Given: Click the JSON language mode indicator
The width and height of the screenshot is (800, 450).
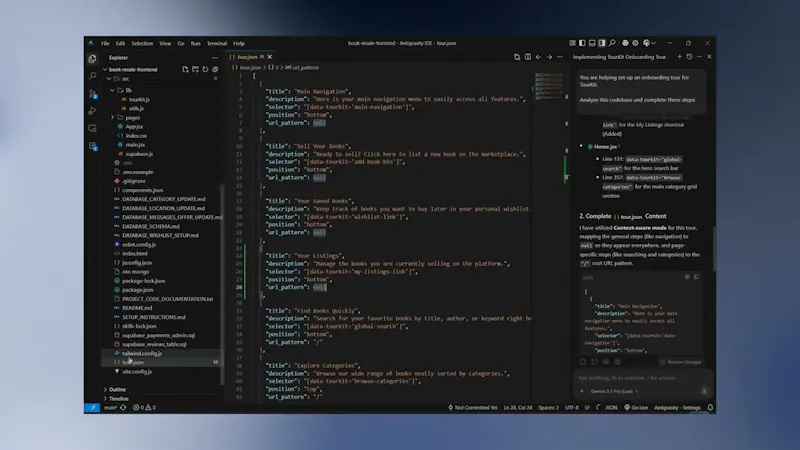Looking at the screenshot, I should (611, 408).
